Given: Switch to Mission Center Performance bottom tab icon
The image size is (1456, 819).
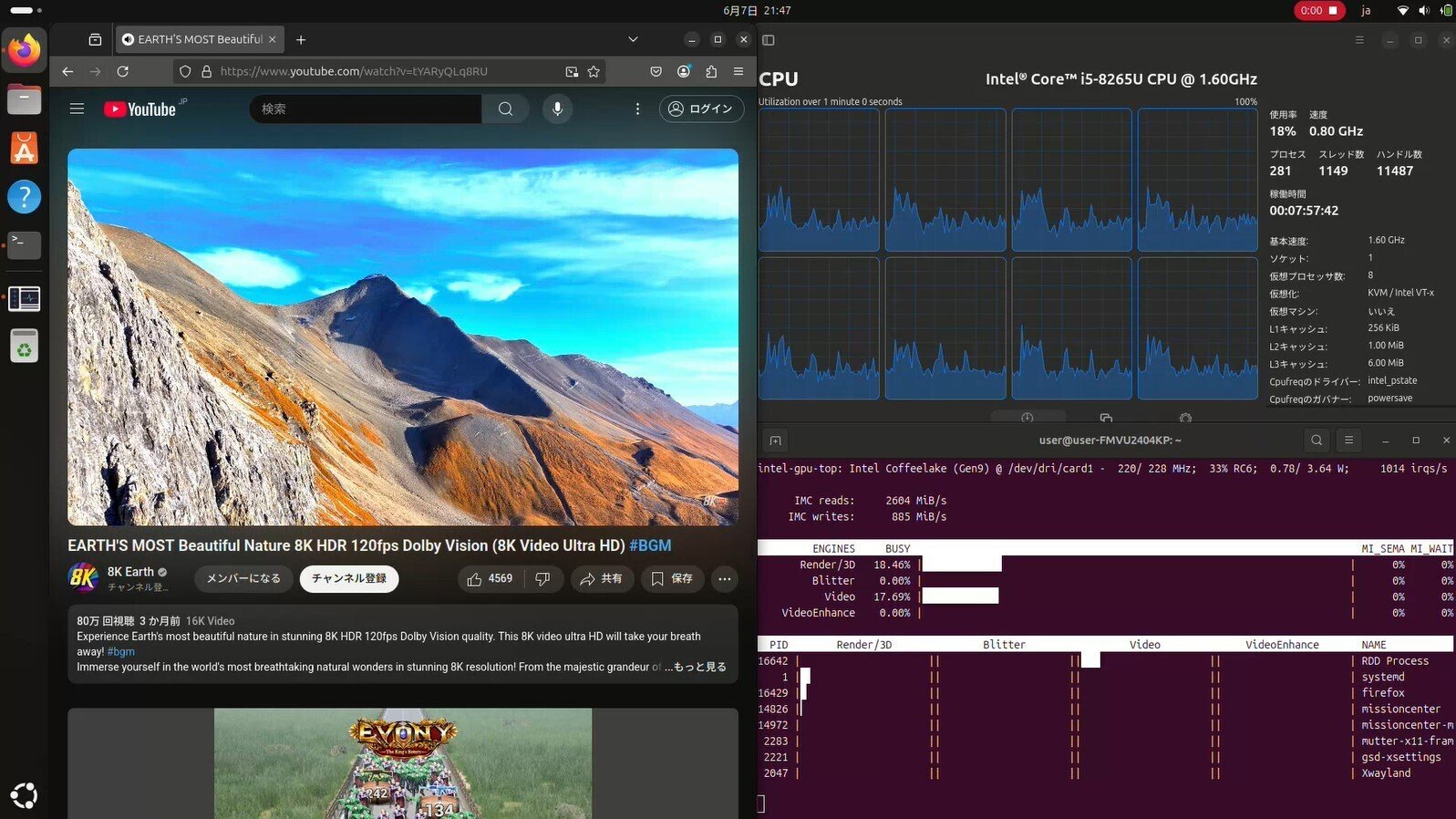Looking at the screenshot, I should tap(1027, 418).
